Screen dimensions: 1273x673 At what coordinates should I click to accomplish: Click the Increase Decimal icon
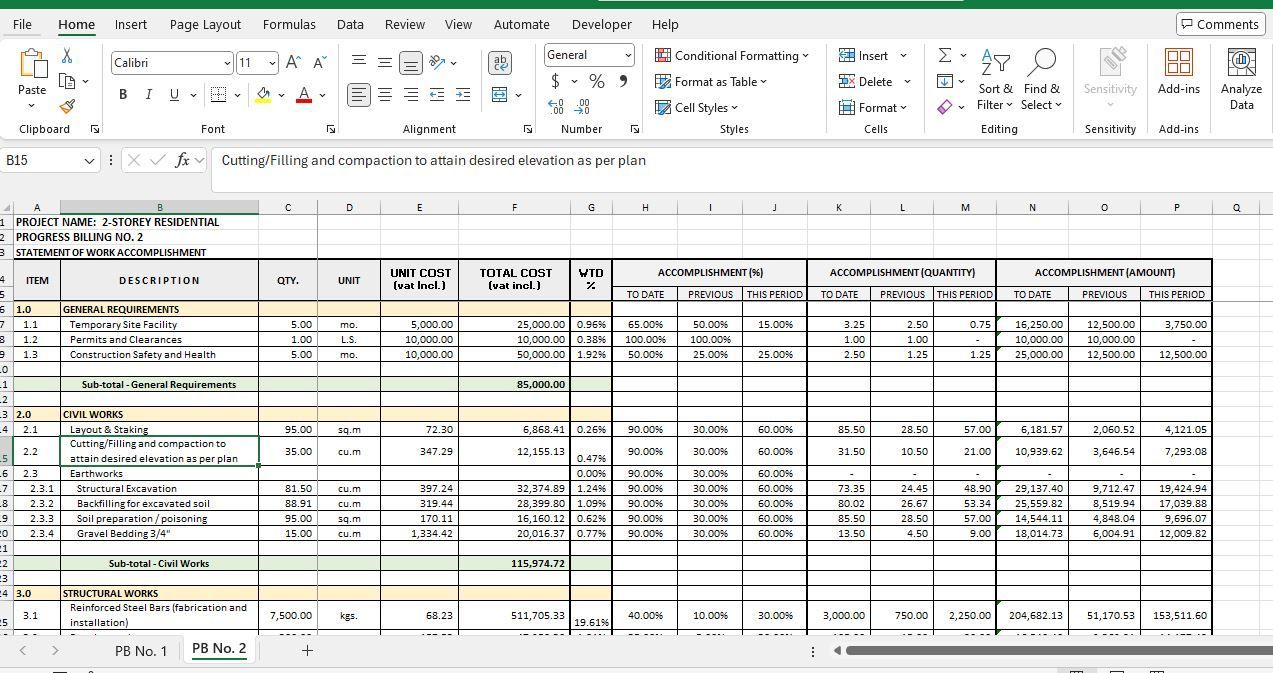click(x=555, y=106)
